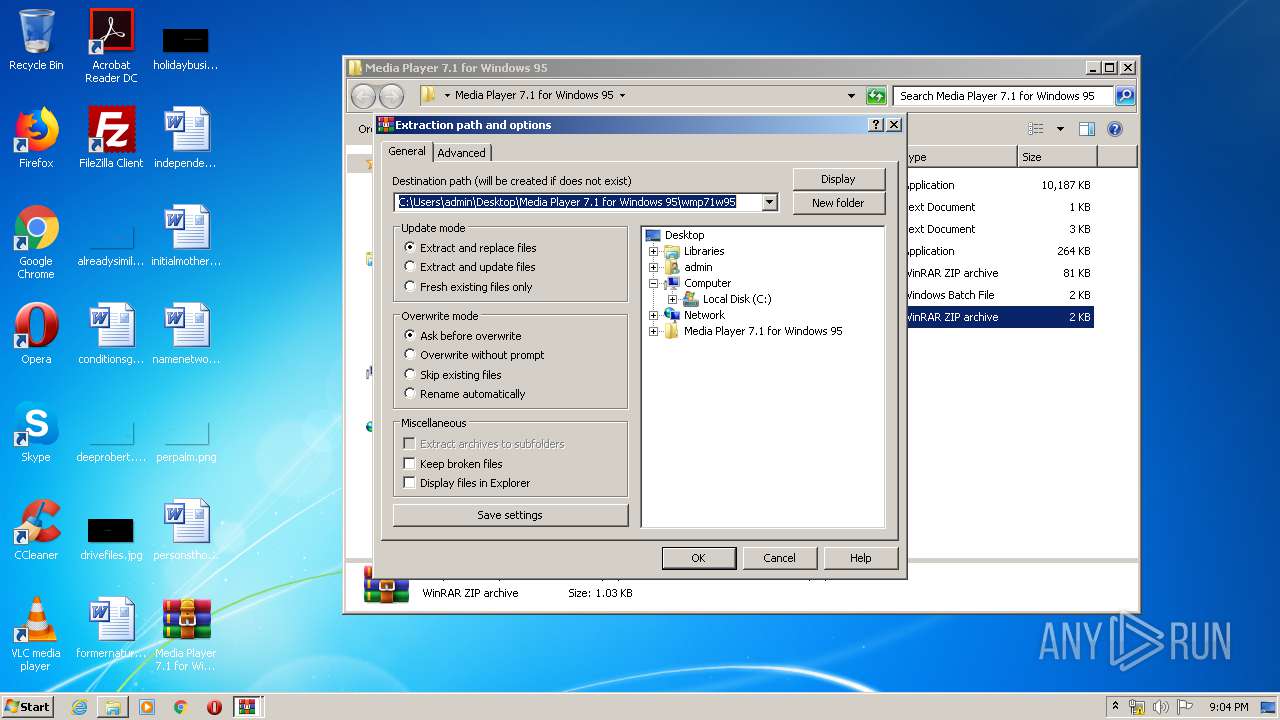Click the Internet Explorer taskbar icon

(79, 707)
